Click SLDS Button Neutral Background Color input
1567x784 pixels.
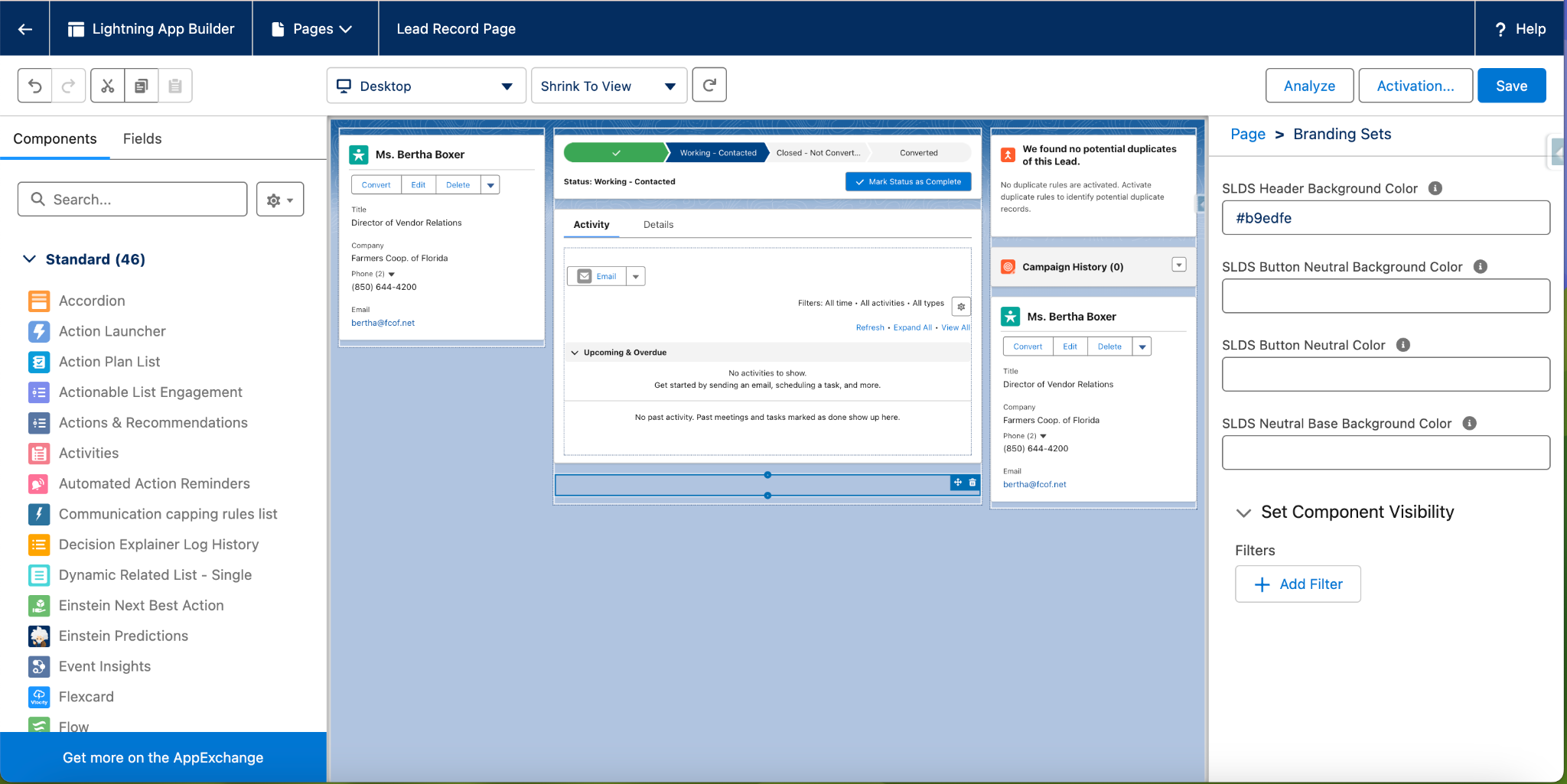pos(1386,296)
